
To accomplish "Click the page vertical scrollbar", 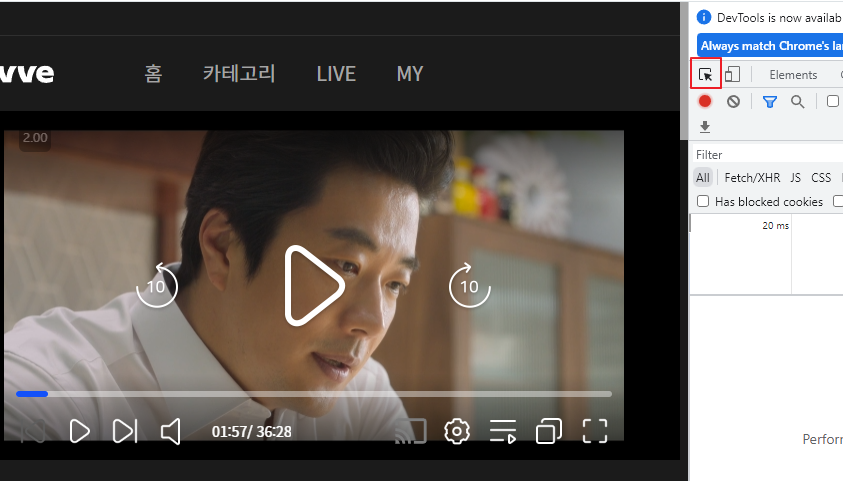I will click(x=684, y=70).
